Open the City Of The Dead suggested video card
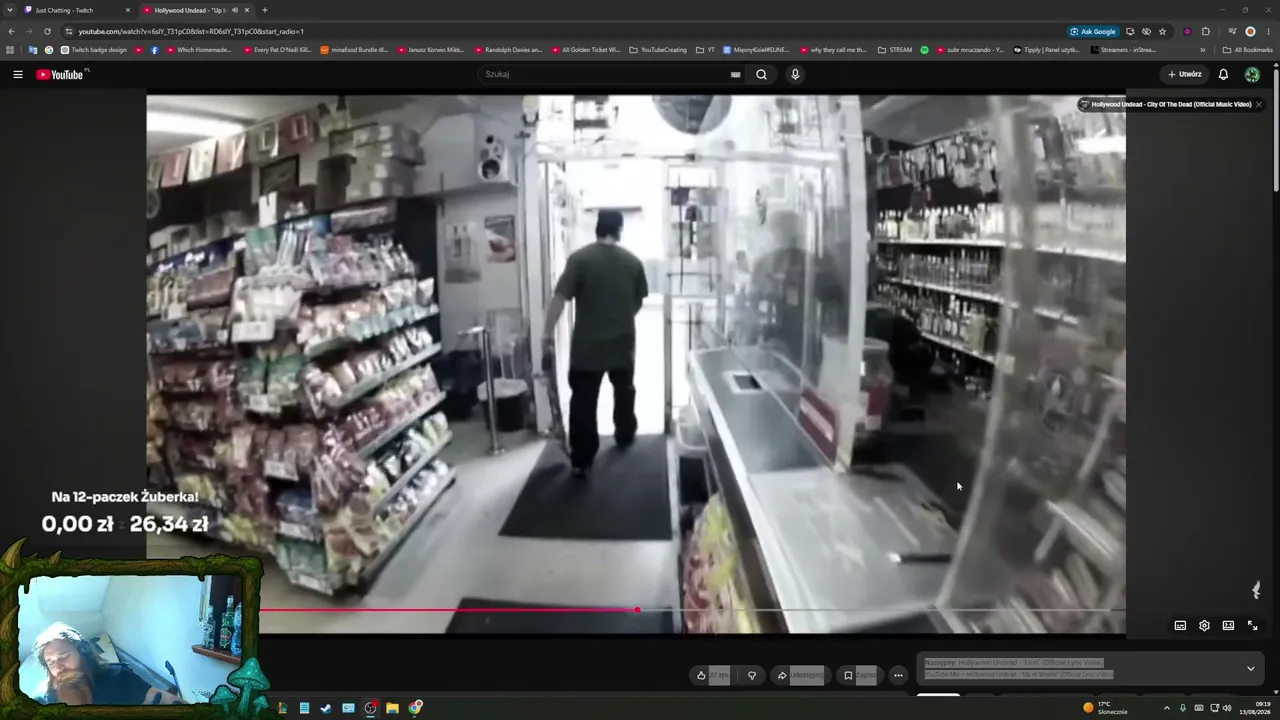The width and height of the screenshot is (1280, 720). tap(1165, 104)
